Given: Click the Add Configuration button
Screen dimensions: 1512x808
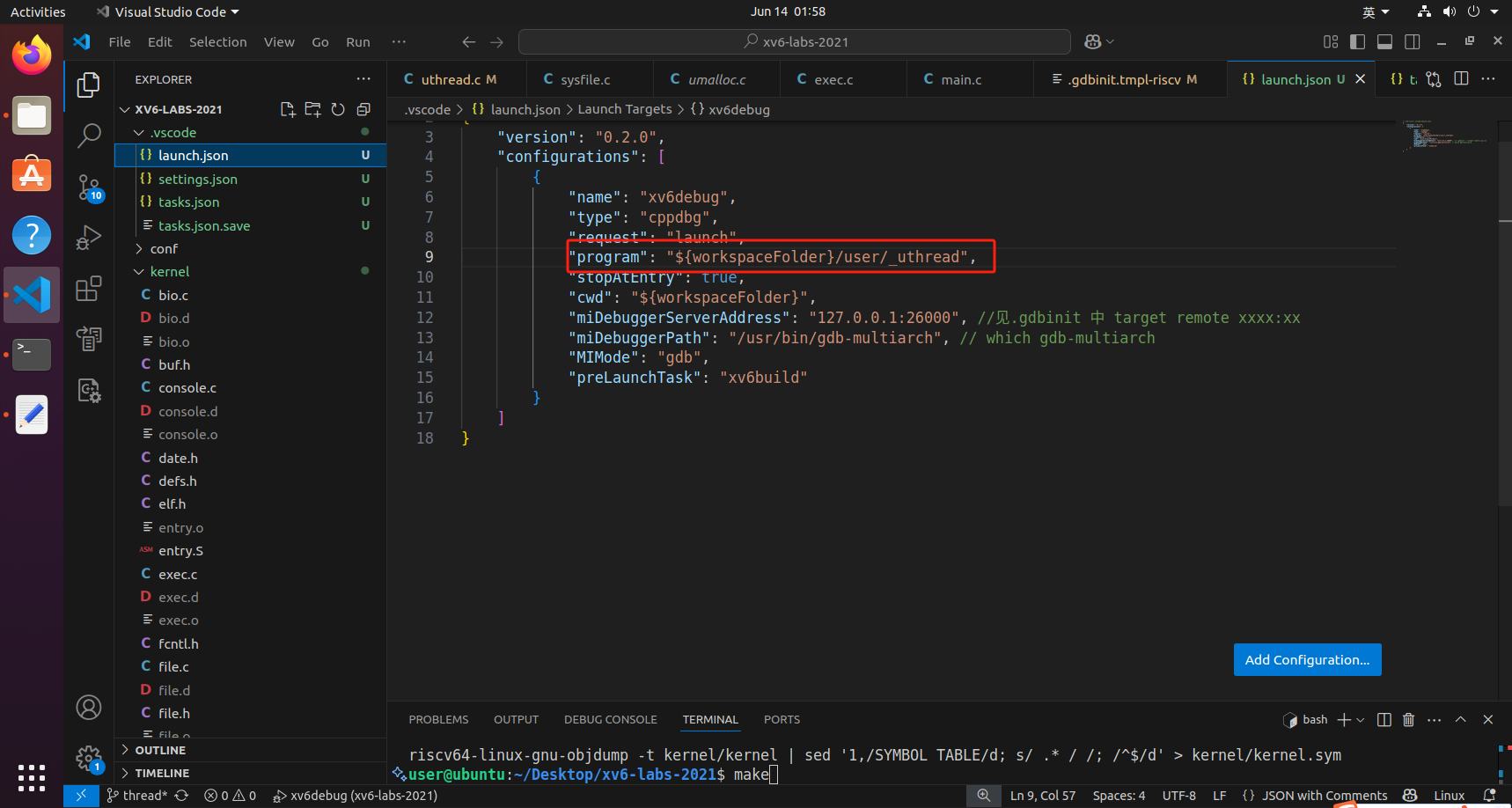Looking at the screenshot, I should (x=1307, y=659).
